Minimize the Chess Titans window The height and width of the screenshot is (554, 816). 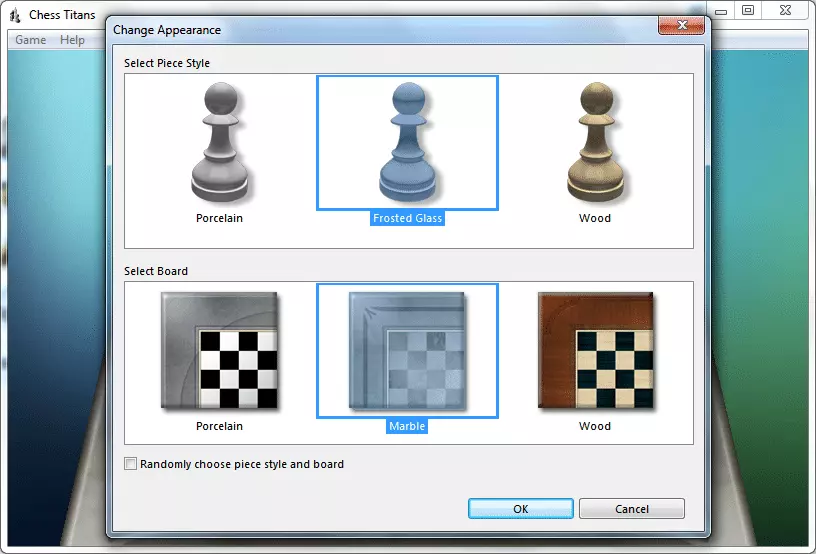pyautogui.click(x=721, y=11)
